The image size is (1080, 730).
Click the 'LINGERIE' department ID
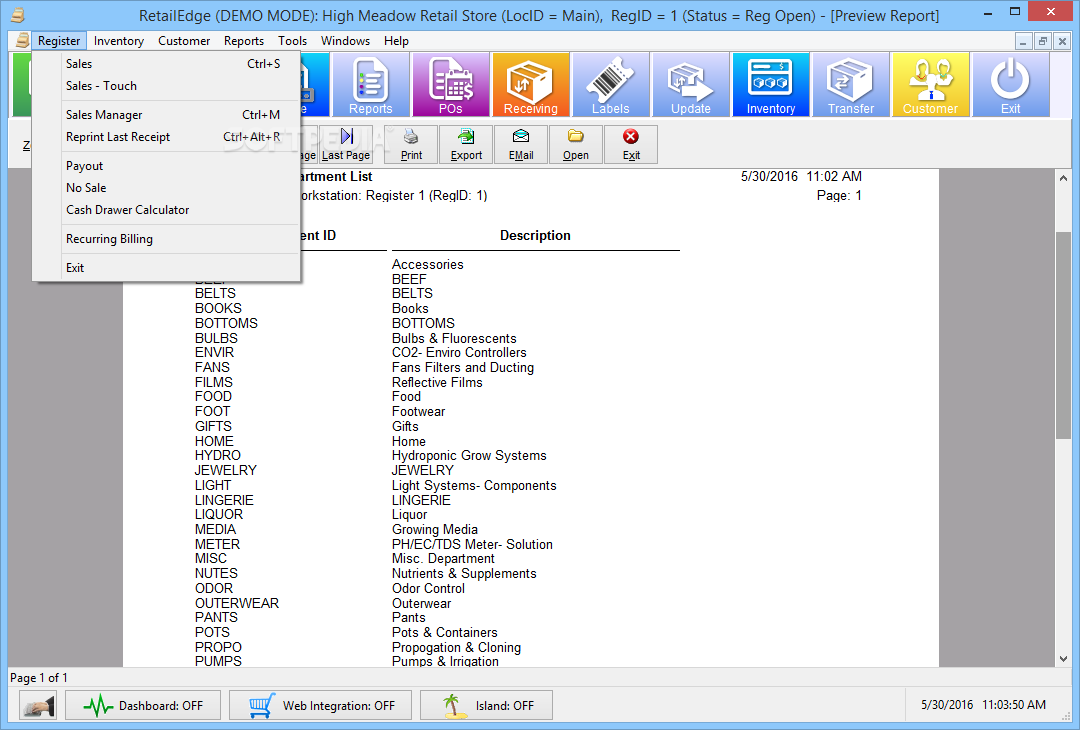pyautogui.click(x=224, y=500)
